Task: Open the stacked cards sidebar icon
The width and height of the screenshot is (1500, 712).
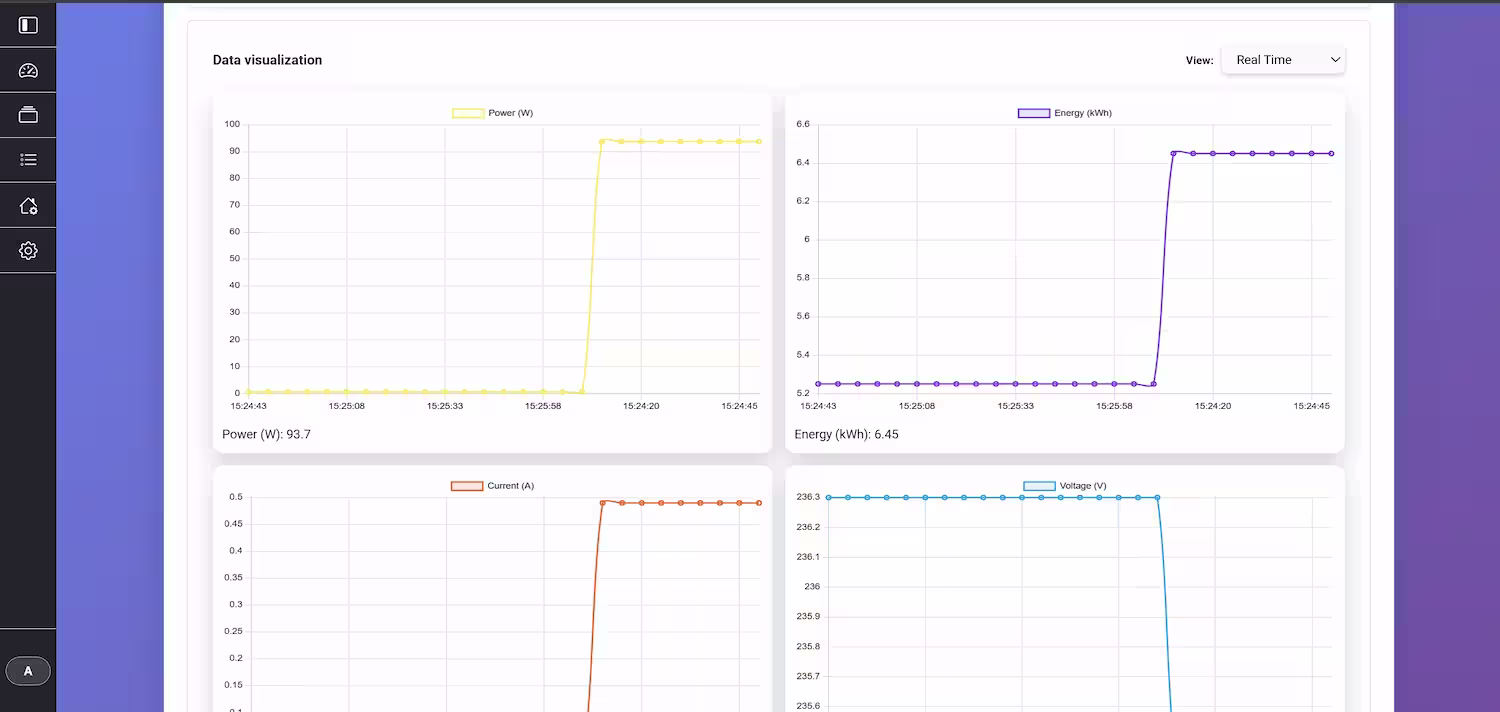Action: click(x=28, y=115)
